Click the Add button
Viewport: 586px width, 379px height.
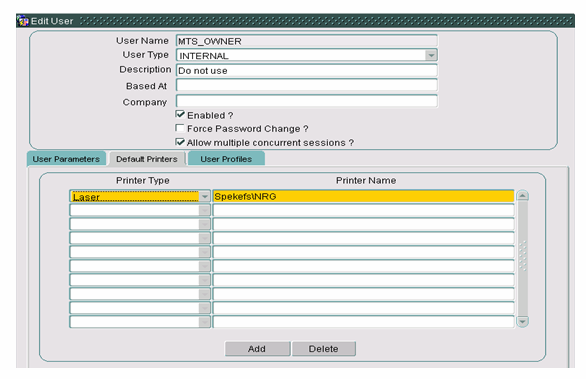(x=257, y=349)
